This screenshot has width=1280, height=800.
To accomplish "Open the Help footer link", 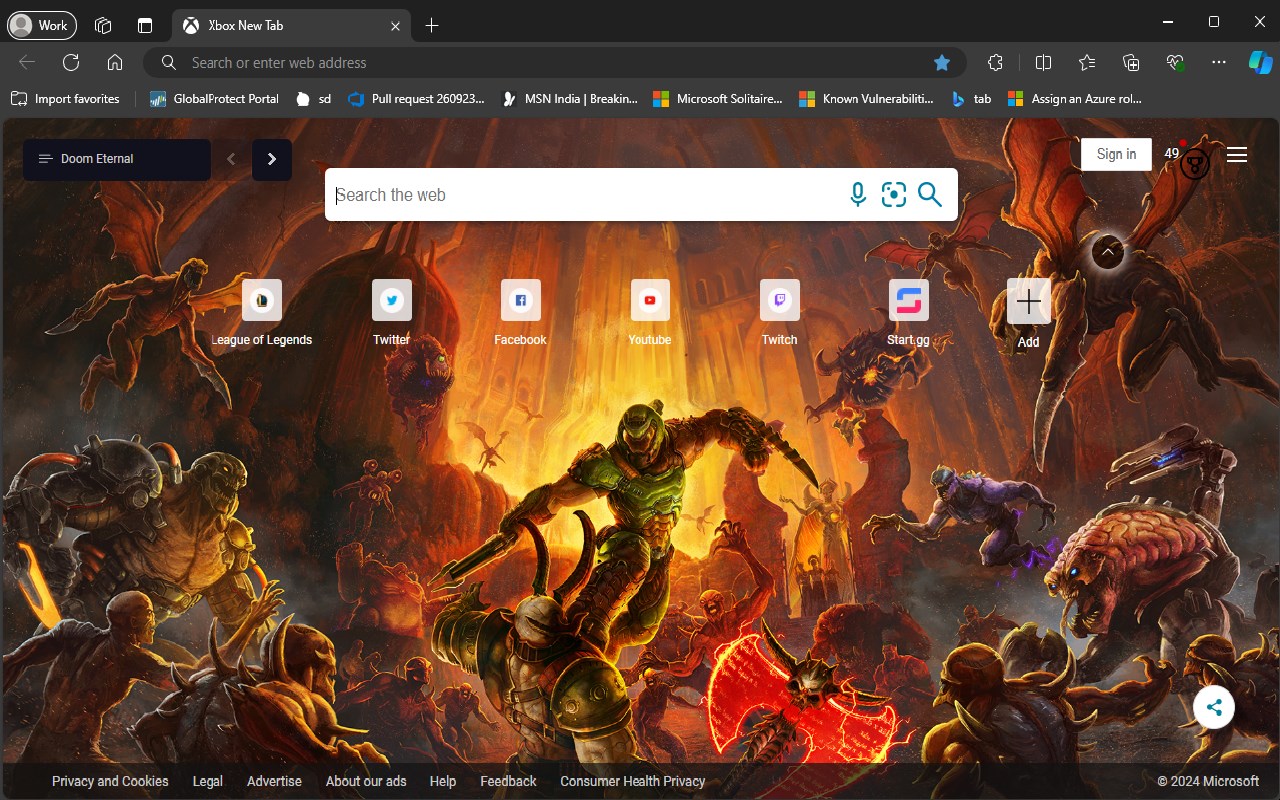I will 443,781.
